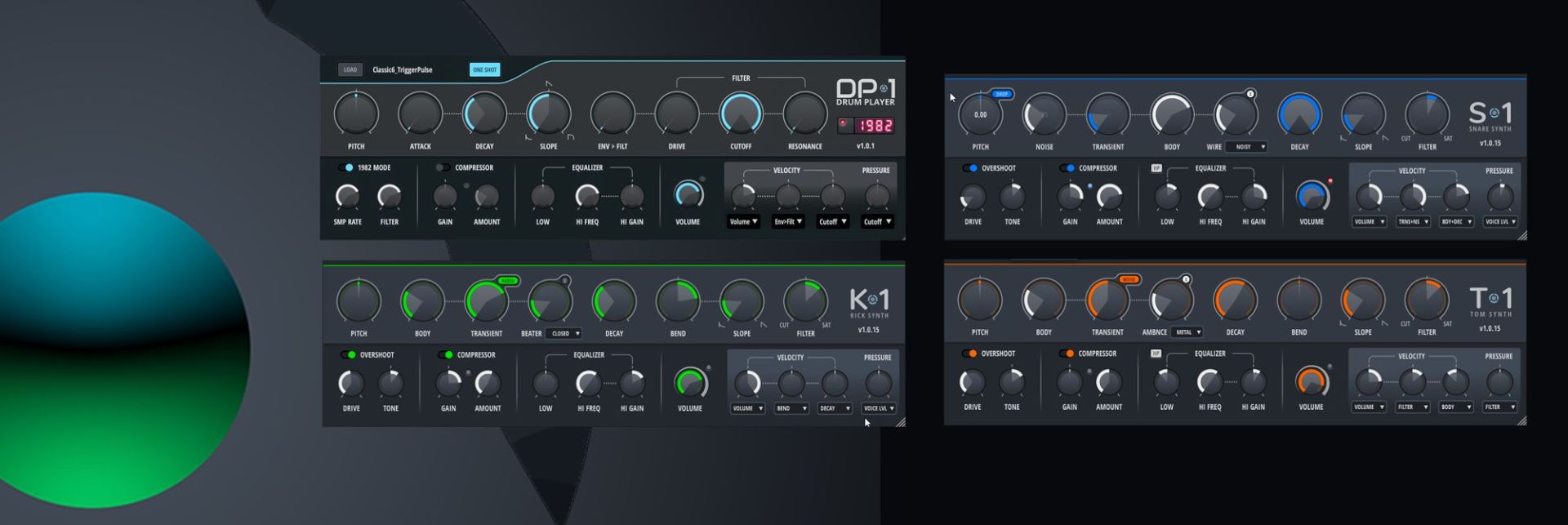This screenshot has height=525, width=1568.
Task: Click the T-1 Decay knob
Action: (1236, 300)
